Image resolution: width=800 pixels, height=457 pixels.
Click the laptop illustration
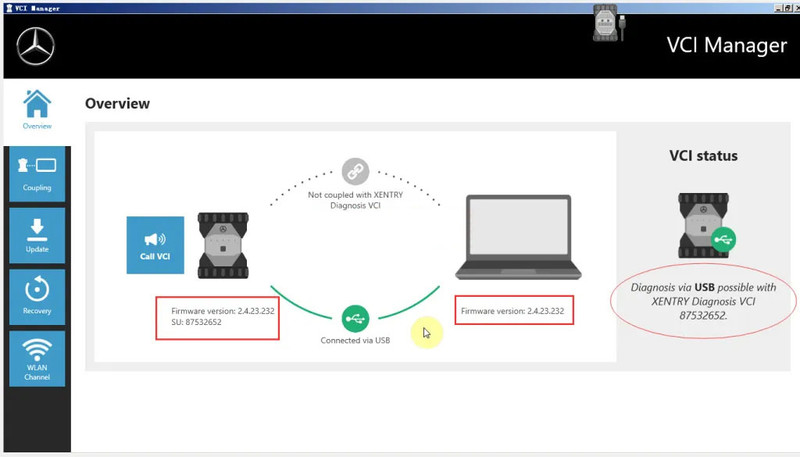coord(518,237)
